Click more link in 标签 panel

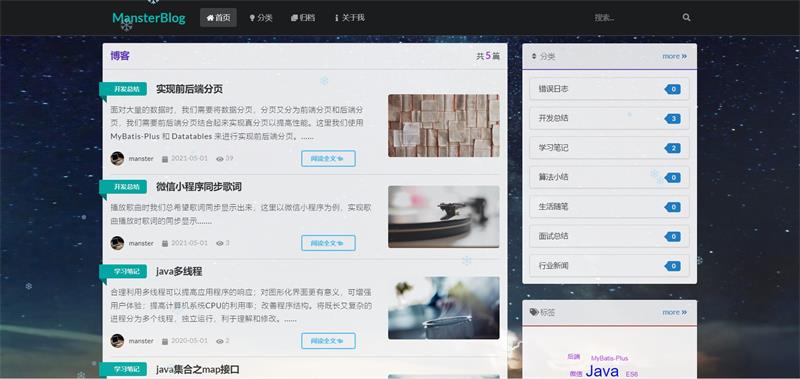coord(674,312)
